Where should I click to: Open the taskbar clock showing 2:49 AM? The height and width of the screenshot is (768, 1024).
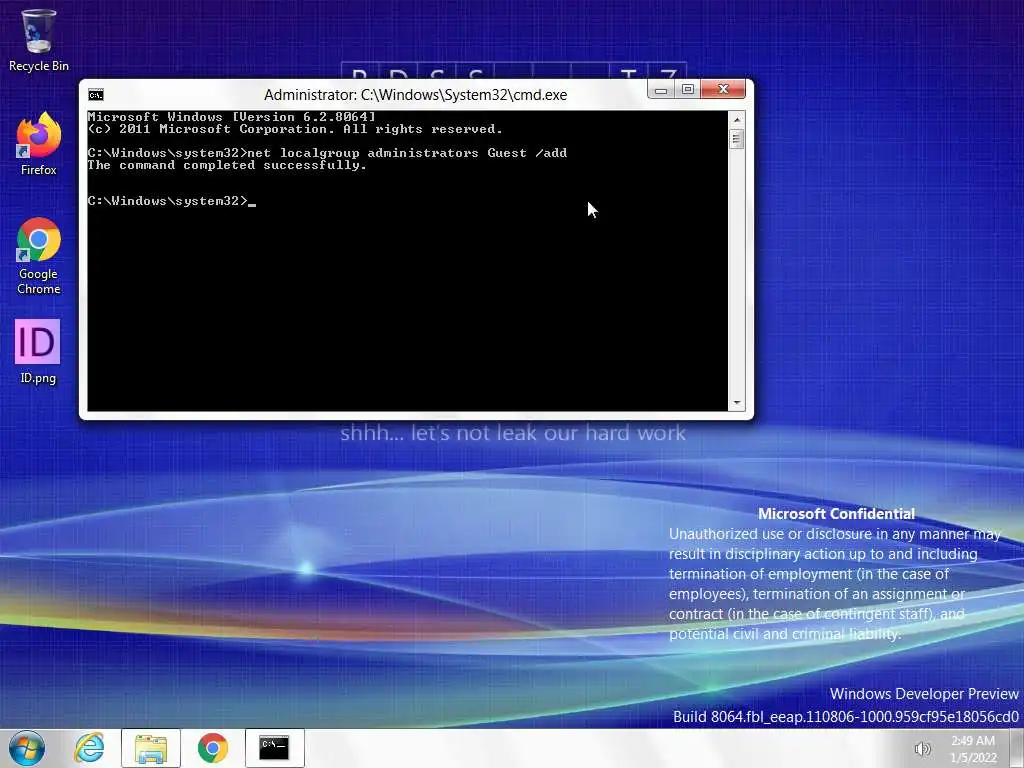973,749
